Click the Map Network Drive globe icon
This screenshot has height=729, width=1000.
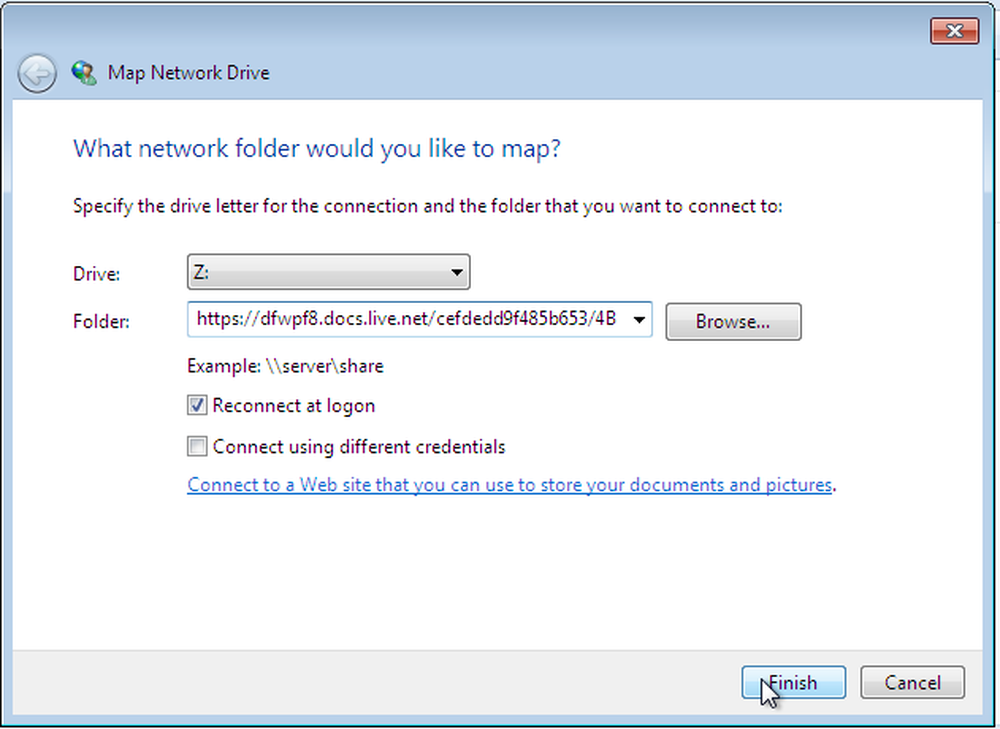coord(84,73)
